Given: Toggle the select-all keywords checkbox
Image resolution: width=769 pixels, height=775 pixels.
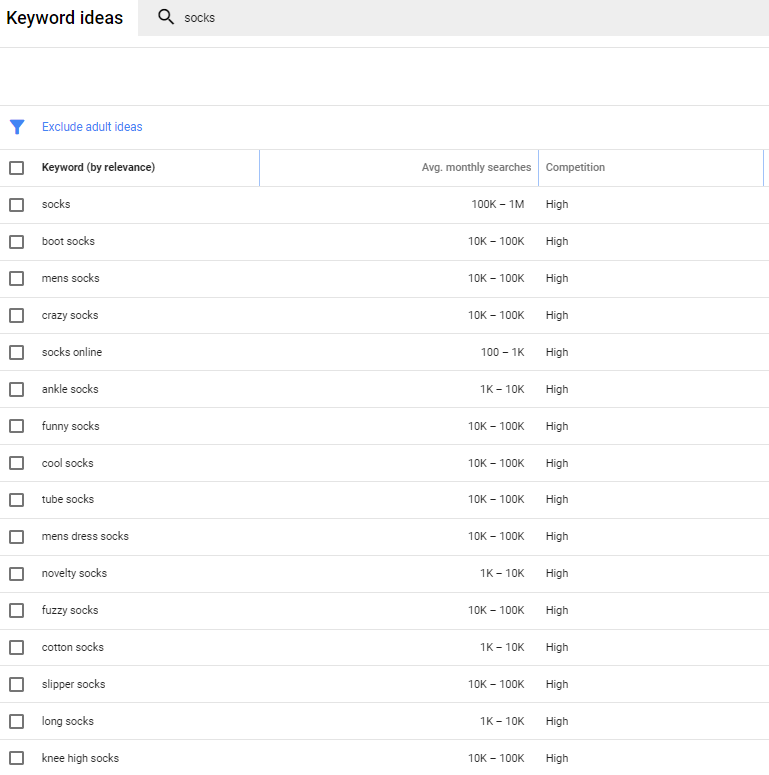Looking at the screenshot, I should click(16, 168).
